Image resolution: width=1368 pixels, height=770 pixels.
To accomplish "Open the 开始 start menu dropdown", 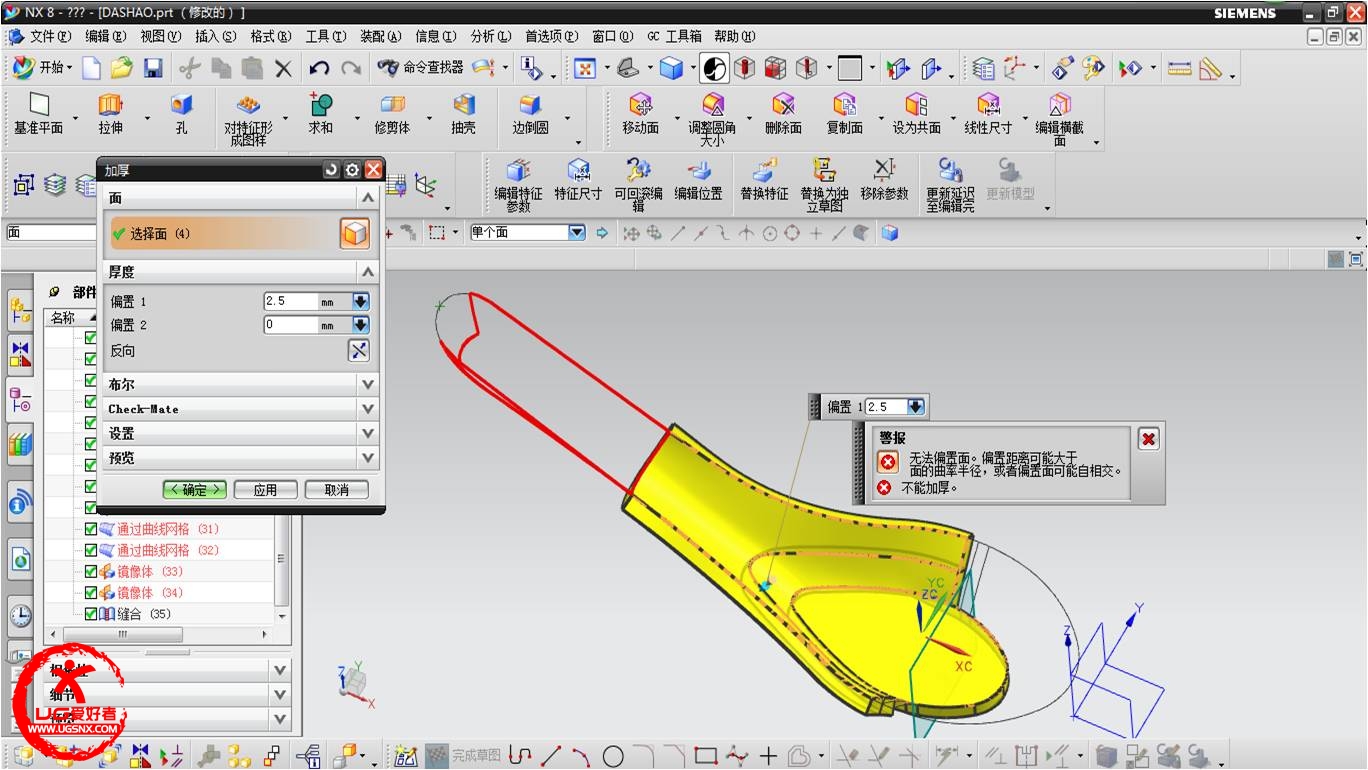I will pos(43,68).
